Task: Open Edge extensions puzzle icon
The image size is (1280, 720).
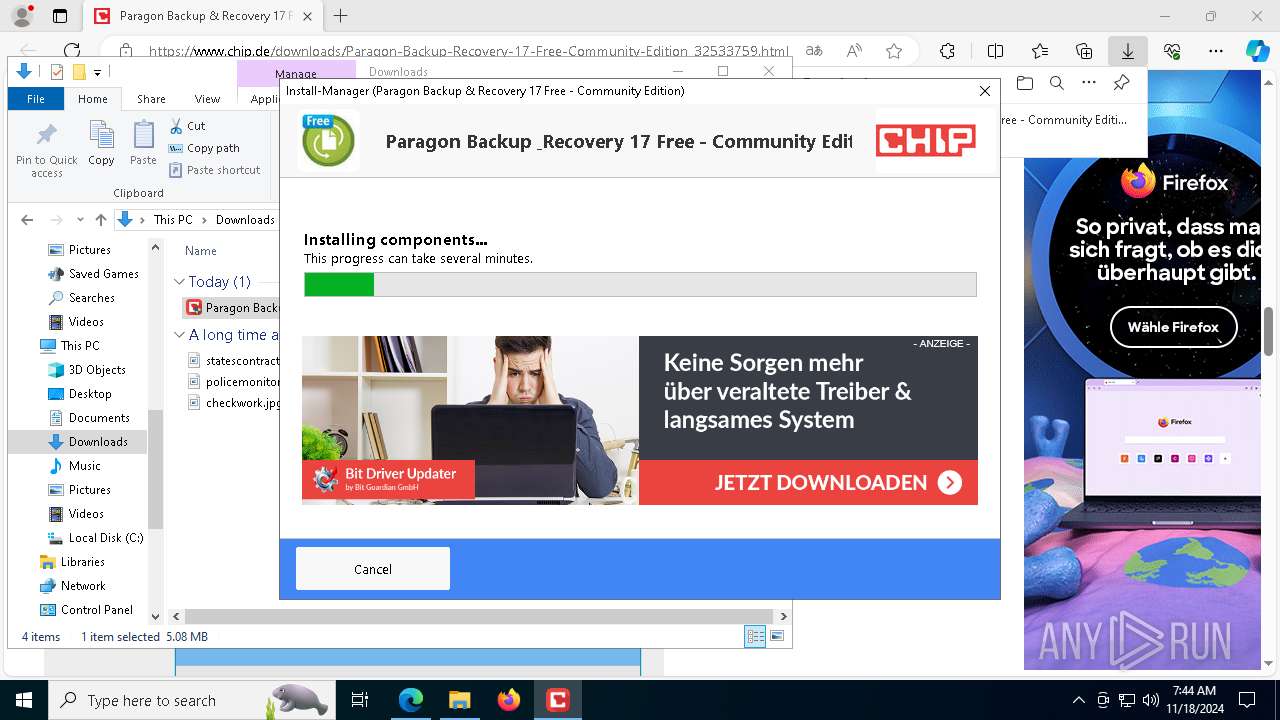Action: 947,51
